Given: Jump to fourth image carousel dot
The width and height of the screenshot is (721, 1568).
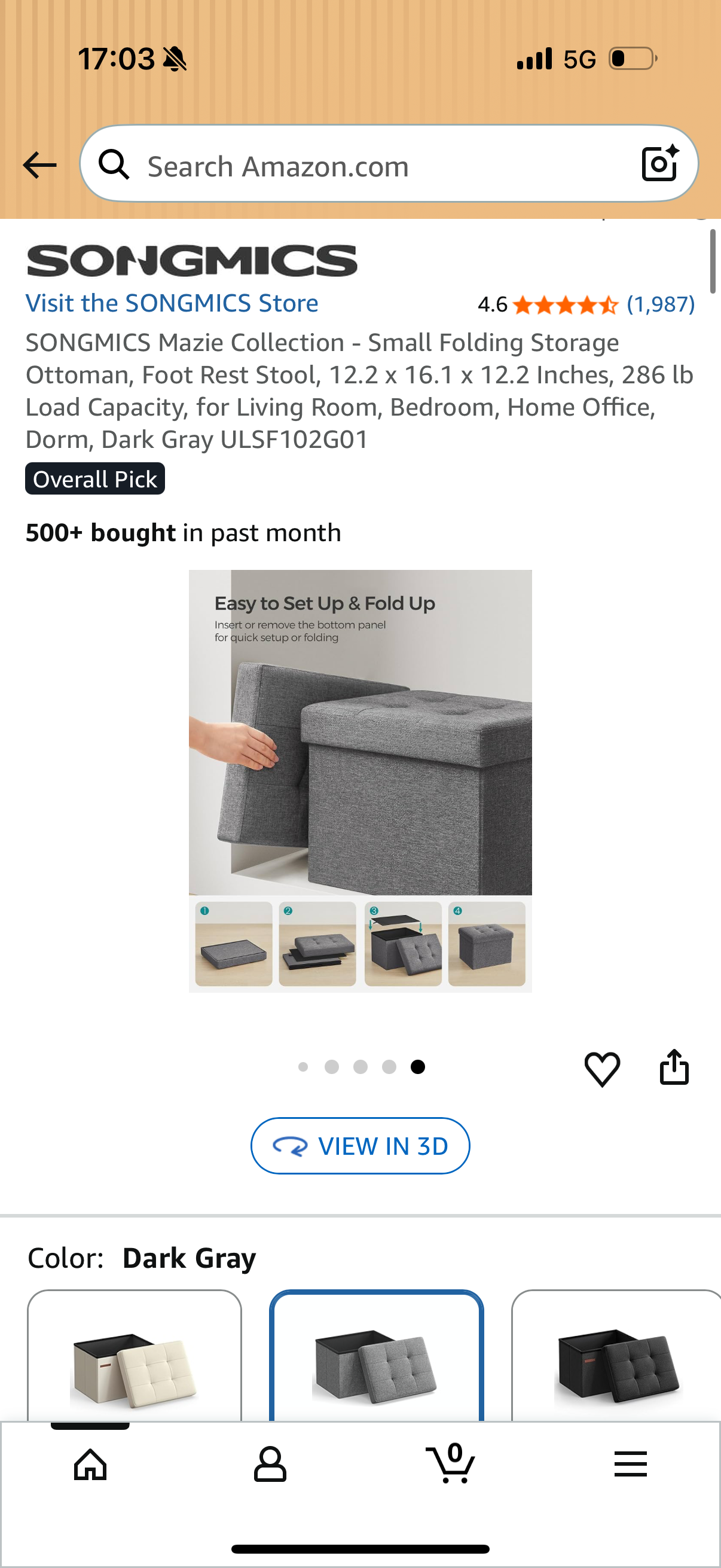Looking at the screenshot, I should click(389, 1066).
